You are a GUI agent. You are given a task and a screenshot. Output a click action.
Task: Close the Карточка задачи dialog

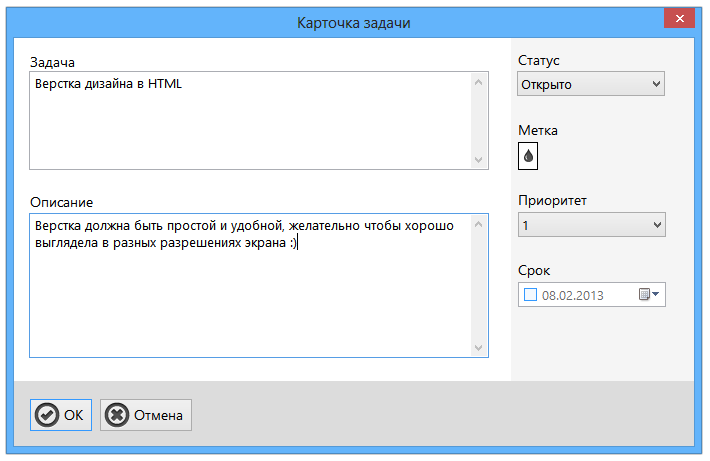point(679,19)
